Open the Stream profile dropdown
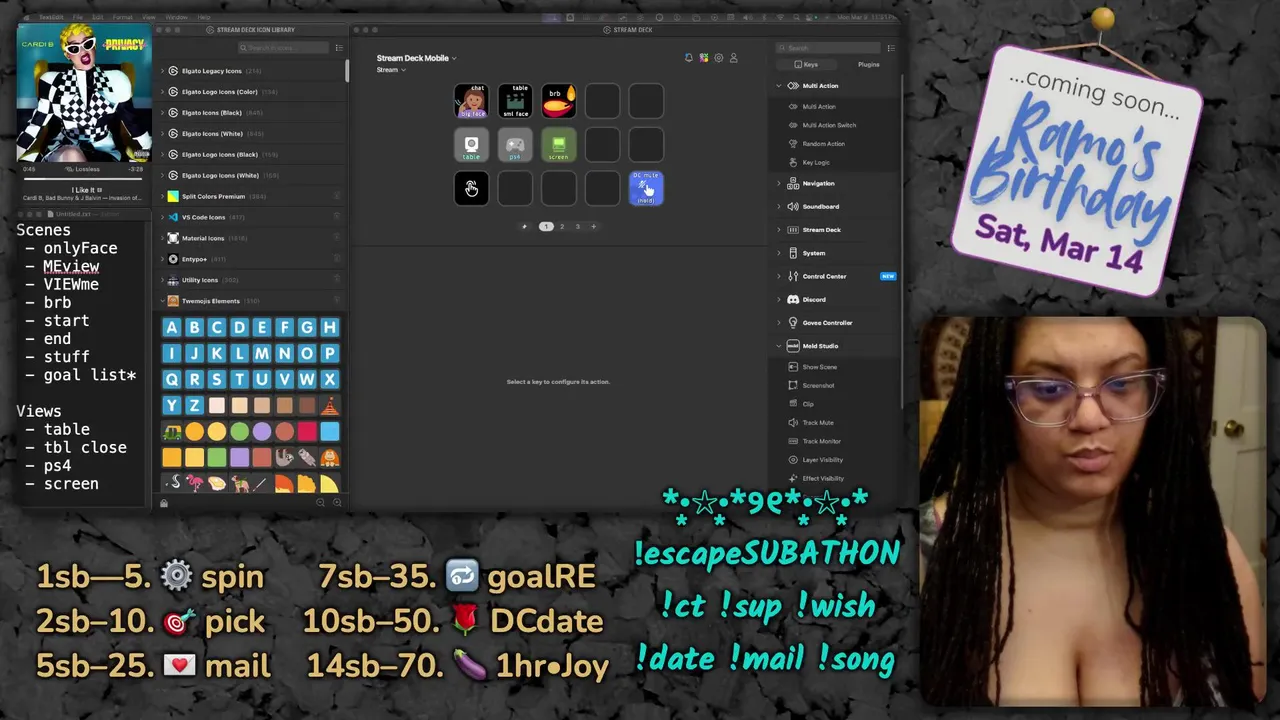Viewport: 1280px width, 720px height. click(x=391, y=70)
